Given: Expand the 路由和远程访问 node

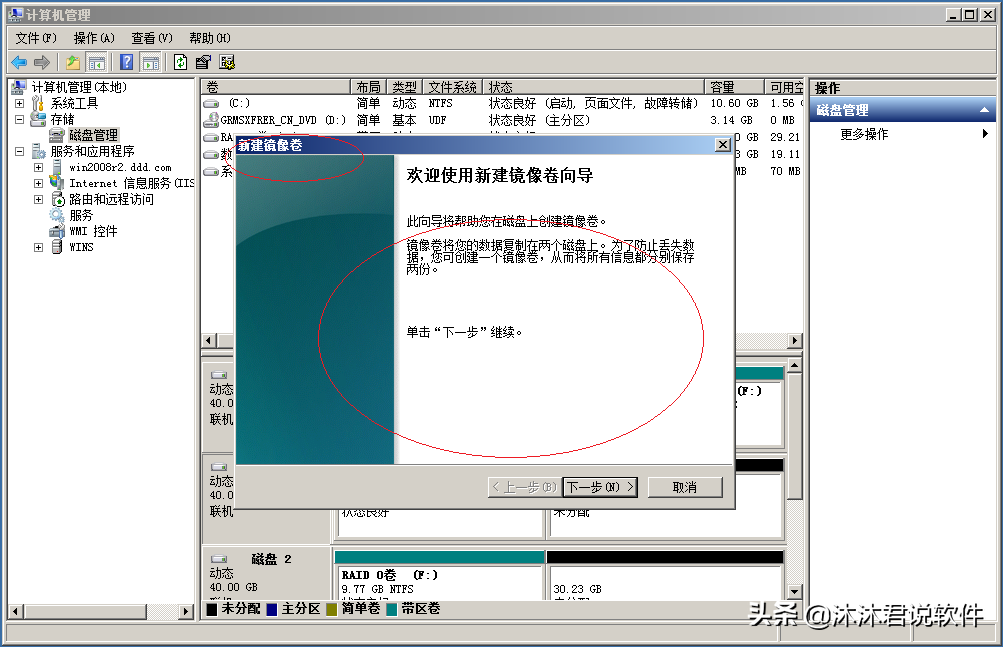Looking at the screenshot, I should click(38, 199).
